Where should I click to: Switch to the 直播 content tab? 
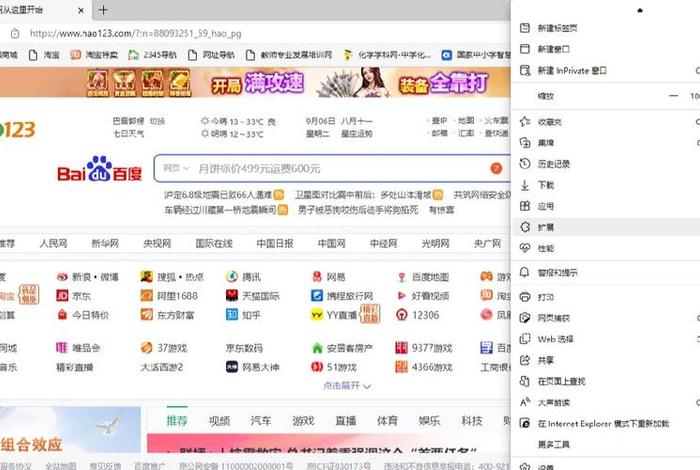click(346, 420)
